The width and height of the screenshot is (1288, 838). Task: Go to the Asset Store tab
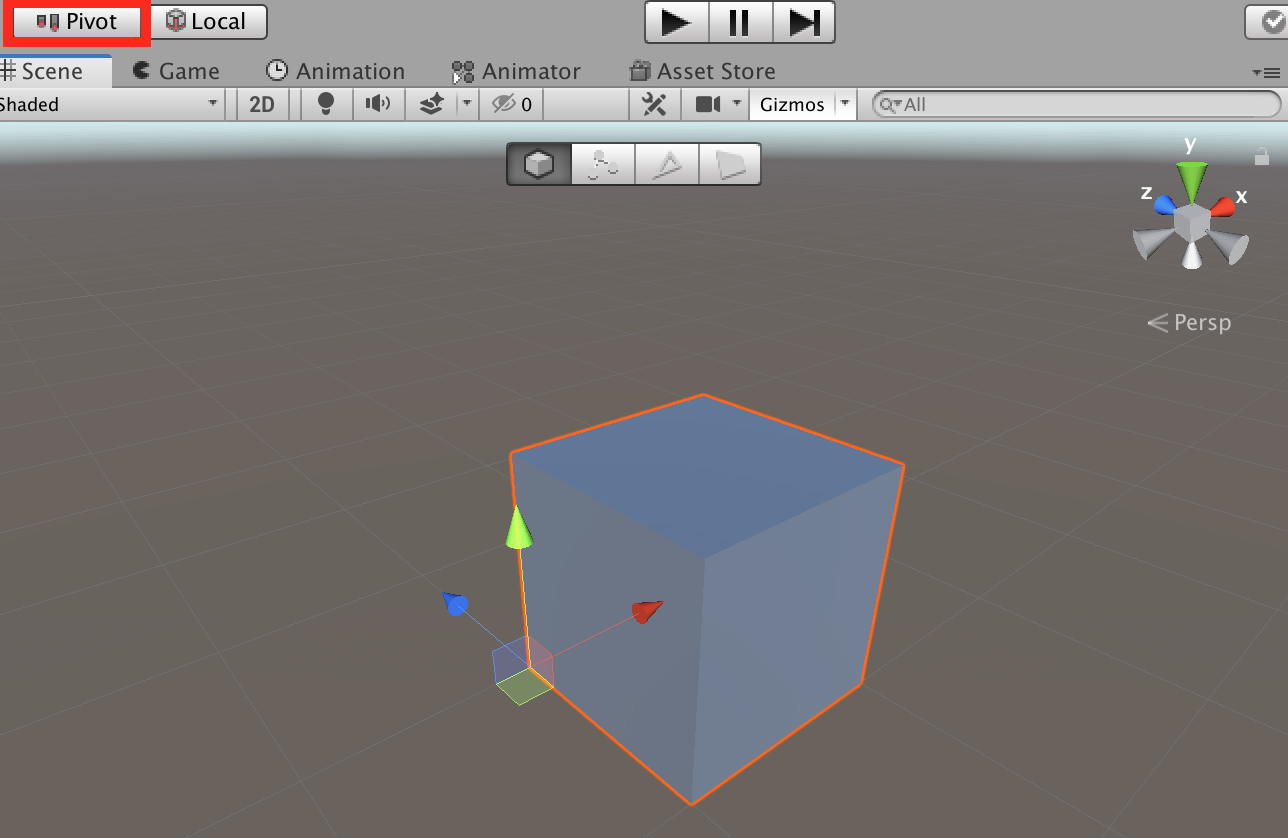point(702,71)
